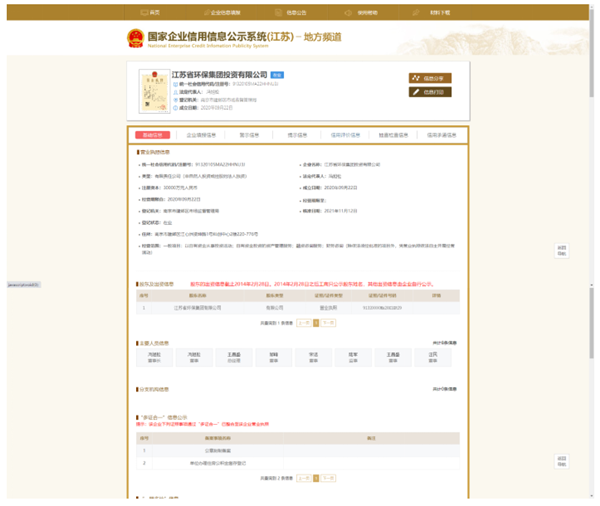The width and height of the screenshot is (600, 506).
Task: Click 下一页 in 多证合一 table pagination
Action: 329,478
